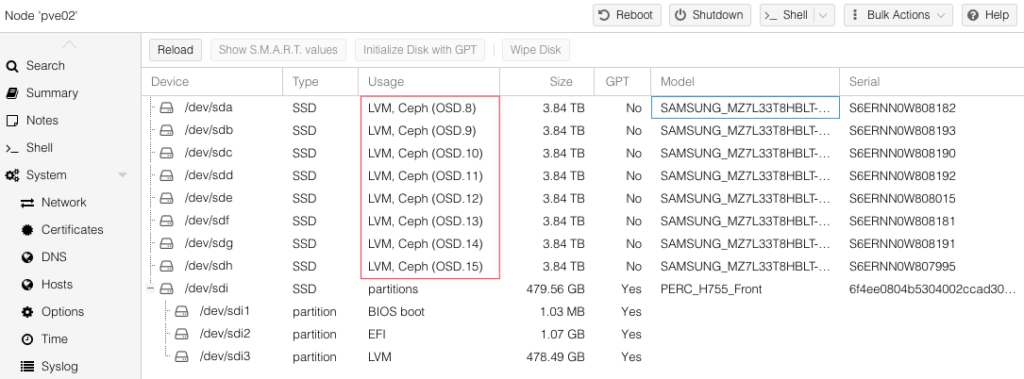Click the partition icon for /dev/sdi2
The image size is (1024, 379).
[x=182, y=334]
